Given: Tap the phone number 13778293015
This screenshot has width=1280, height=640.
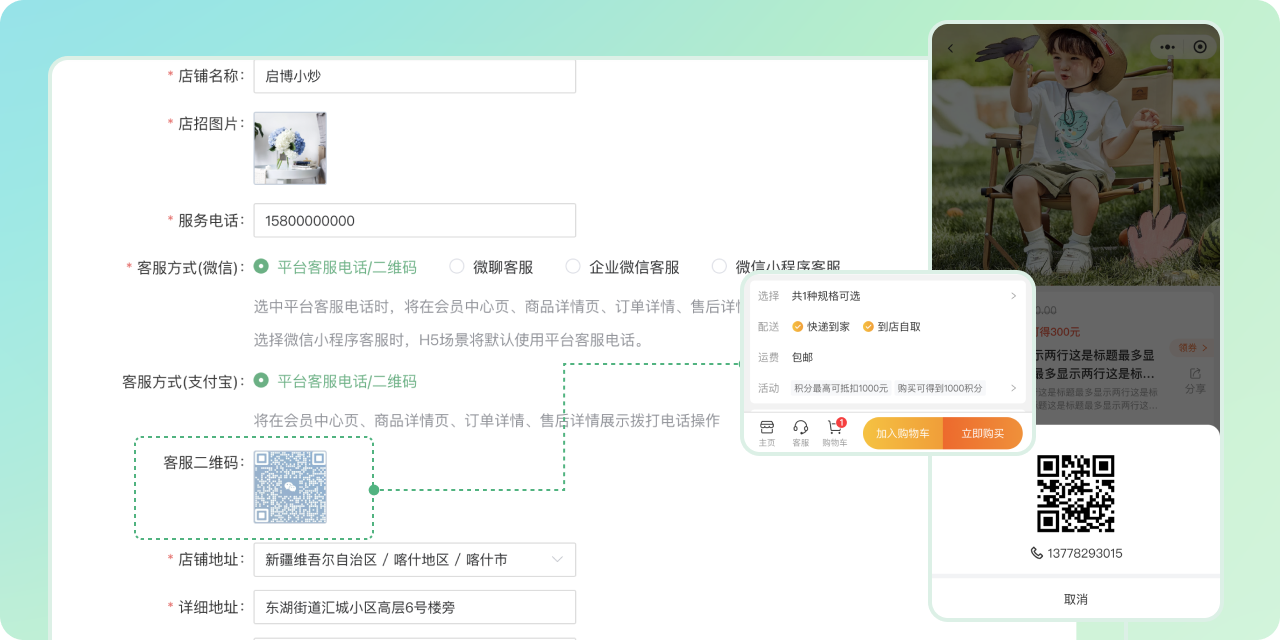Looking at the screenshot, I should tap(1084, 553).
